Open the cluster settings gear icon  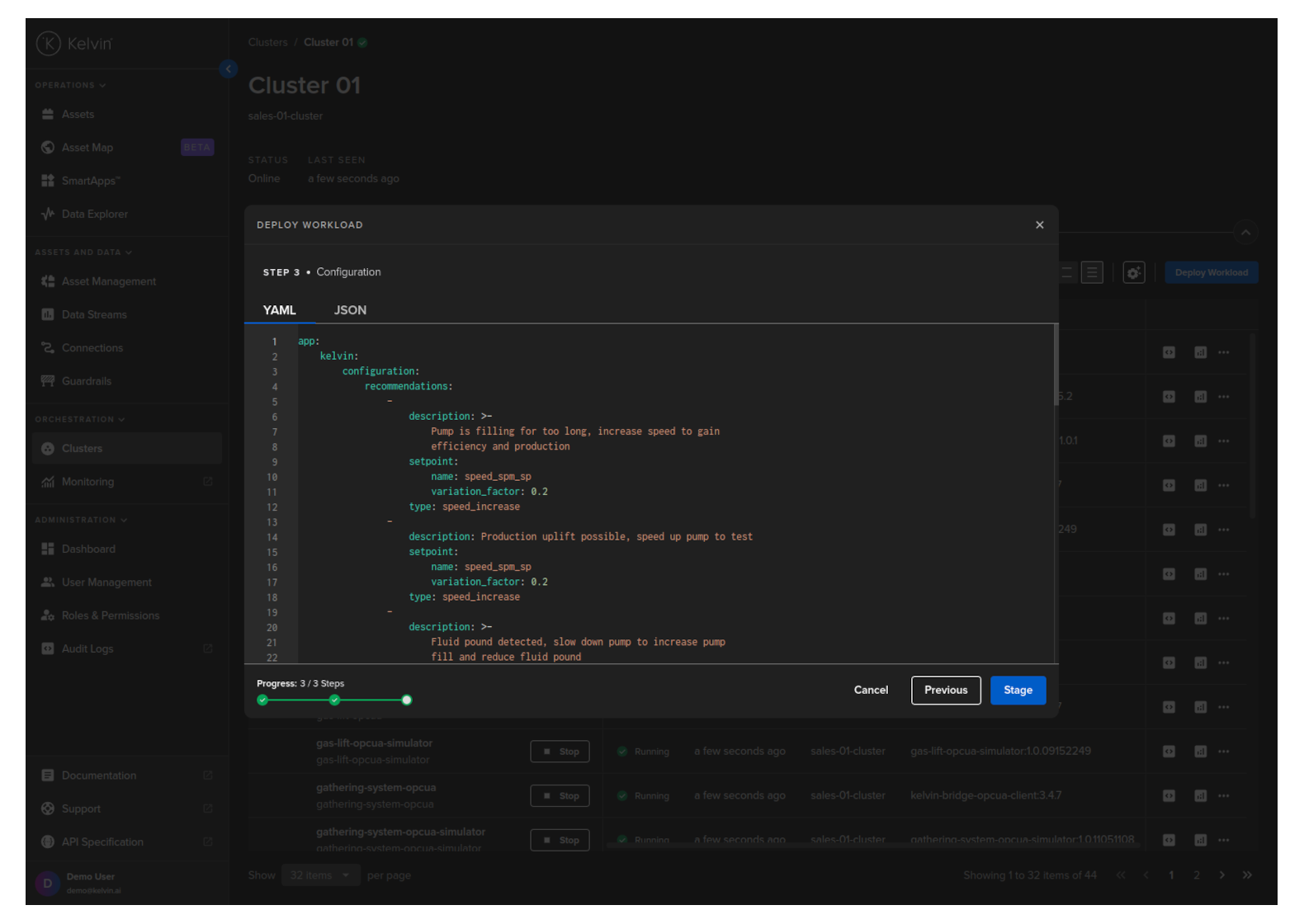coord(1133,273)
